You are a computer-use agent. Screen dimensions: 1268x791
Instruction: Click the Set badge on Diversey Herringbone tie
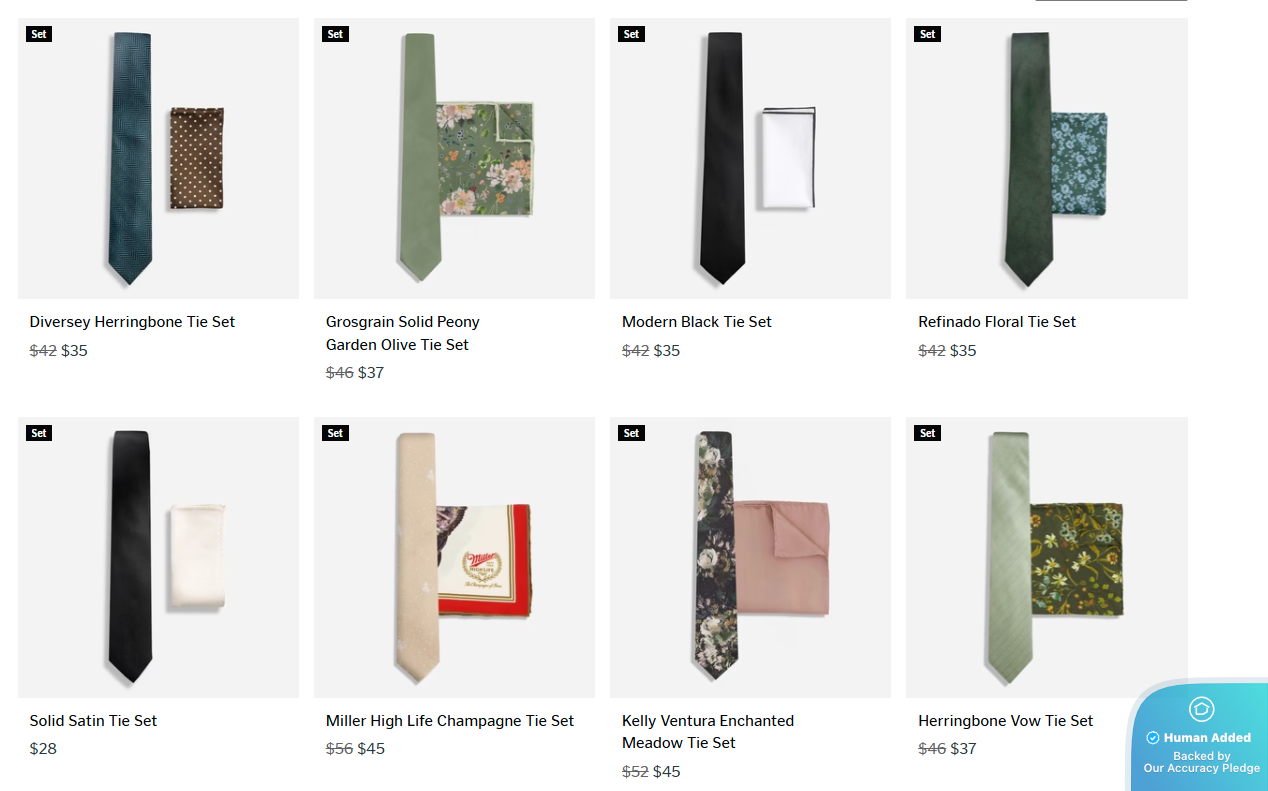click(x=39, y=34)
